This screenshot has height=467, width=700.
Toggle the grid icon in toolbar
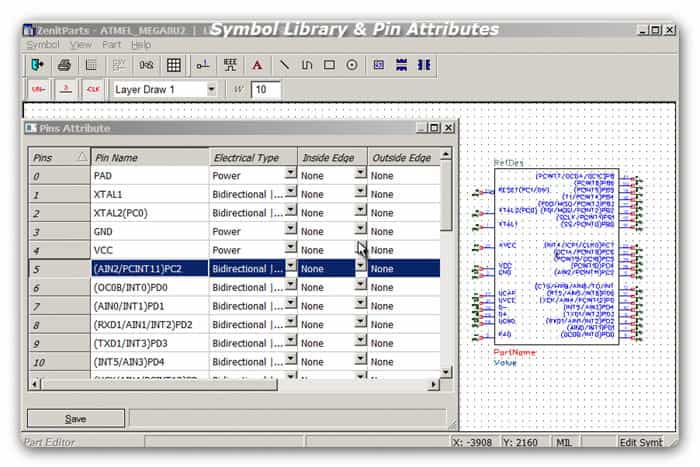tap(174, 65)
